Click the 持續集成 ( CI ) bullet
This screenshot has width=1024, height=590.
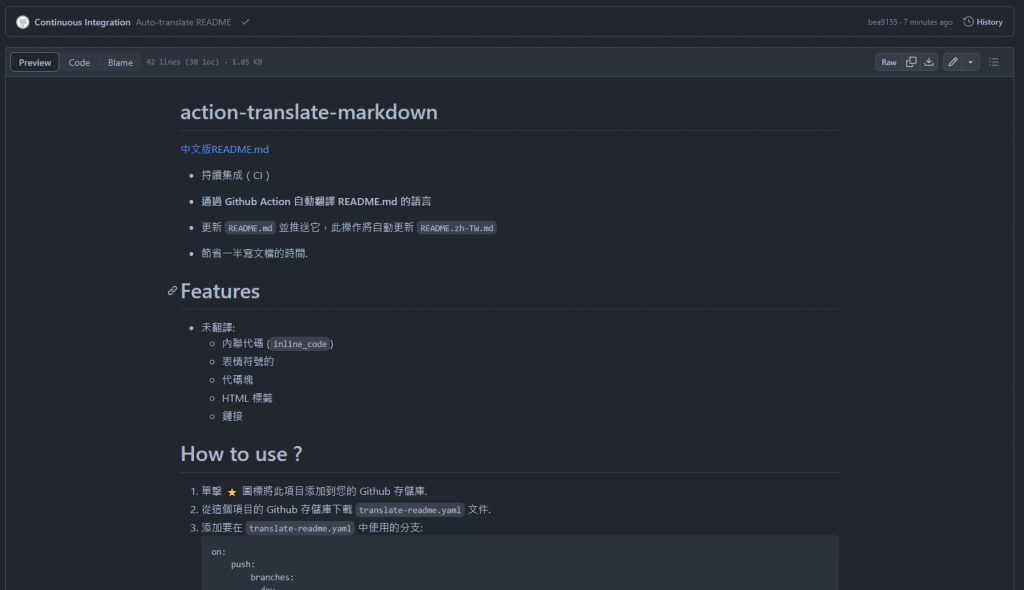[235, 175]
